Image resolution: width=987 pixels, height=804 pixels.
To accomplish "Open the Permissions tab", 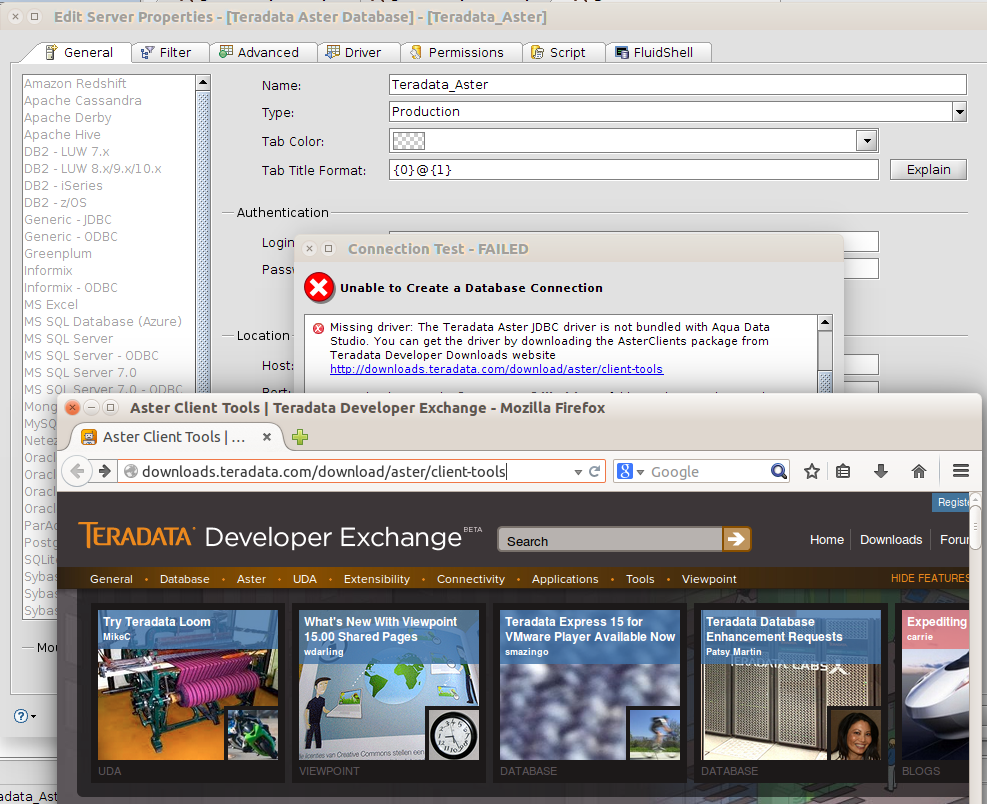I will [459, 52].
